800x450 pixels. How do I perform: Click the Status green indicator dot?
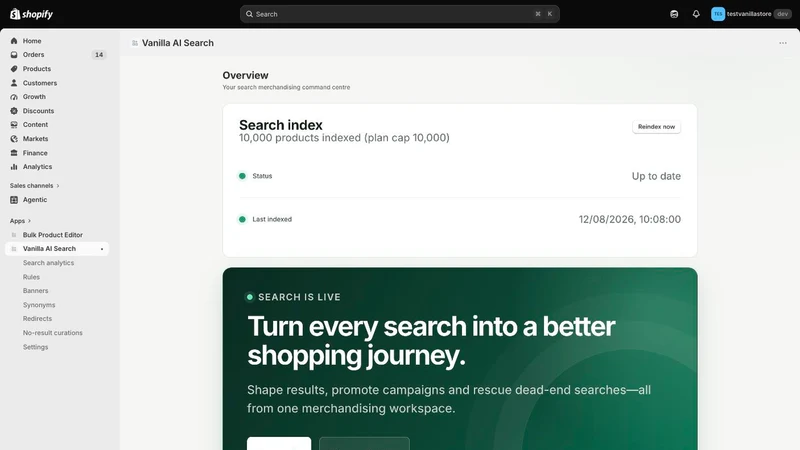pos(242,176)
